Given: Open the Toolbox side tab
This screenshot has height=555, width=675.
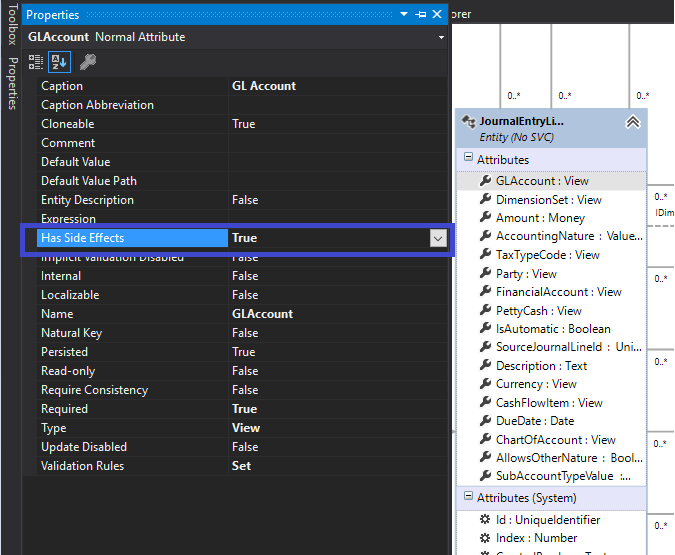Looking at the screenshot, I should [x=12, y=24].
